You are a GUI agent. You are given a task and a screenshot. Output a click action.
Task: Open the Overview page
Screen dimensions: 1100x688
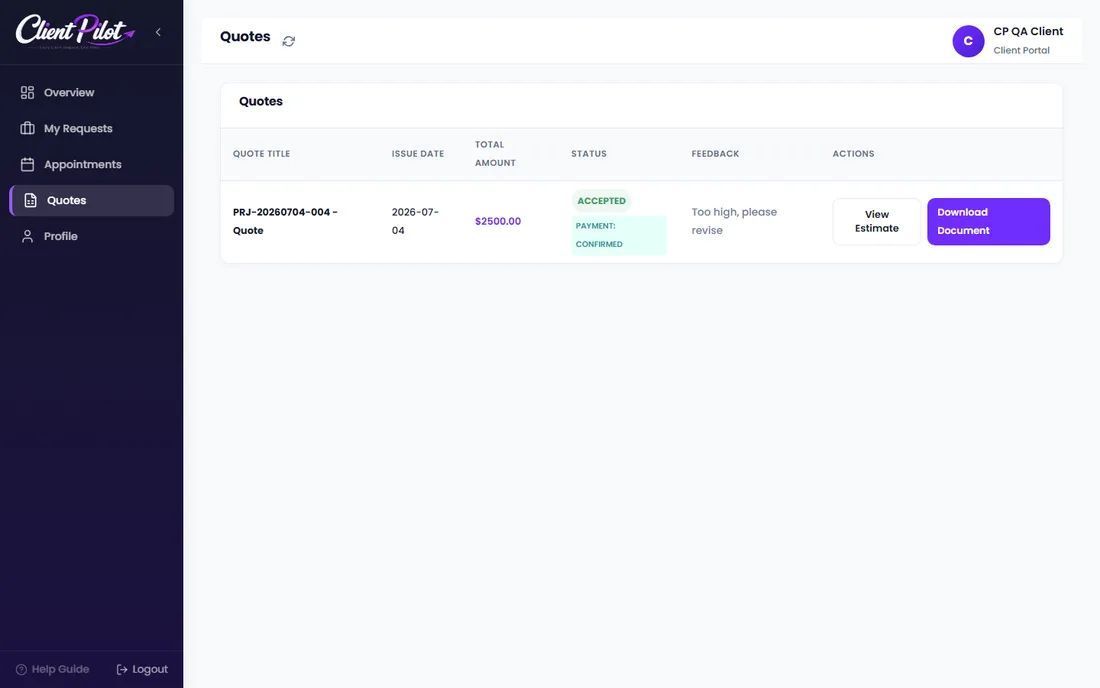91,93
